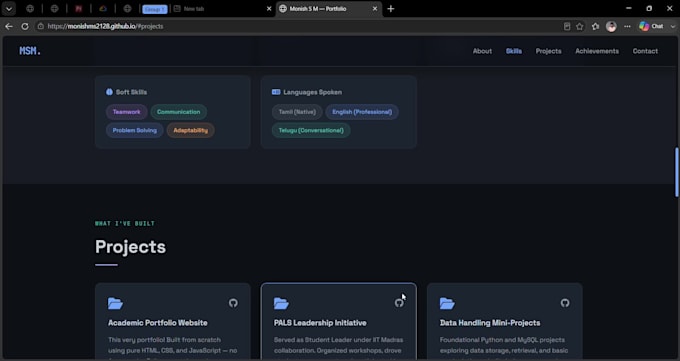Viewport: 680px width, 361px height.
Task: Click the Soft Skills brain icon
Action: (x=109, y=92)
